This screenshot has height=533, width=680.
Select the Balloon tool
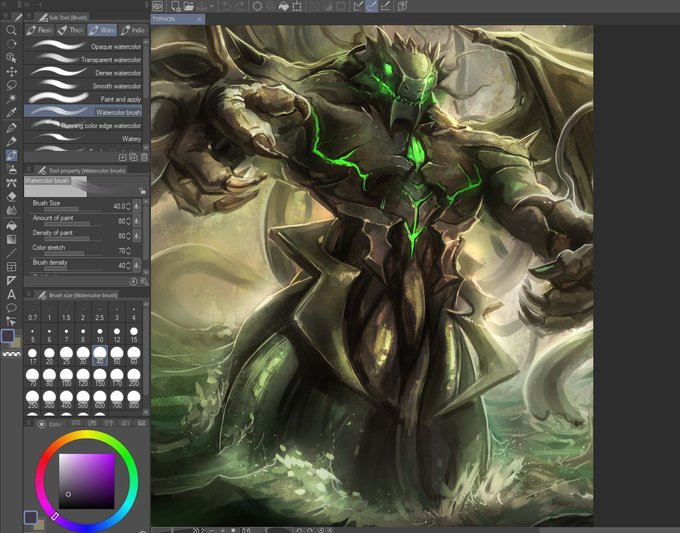click(x=11, y=308)
